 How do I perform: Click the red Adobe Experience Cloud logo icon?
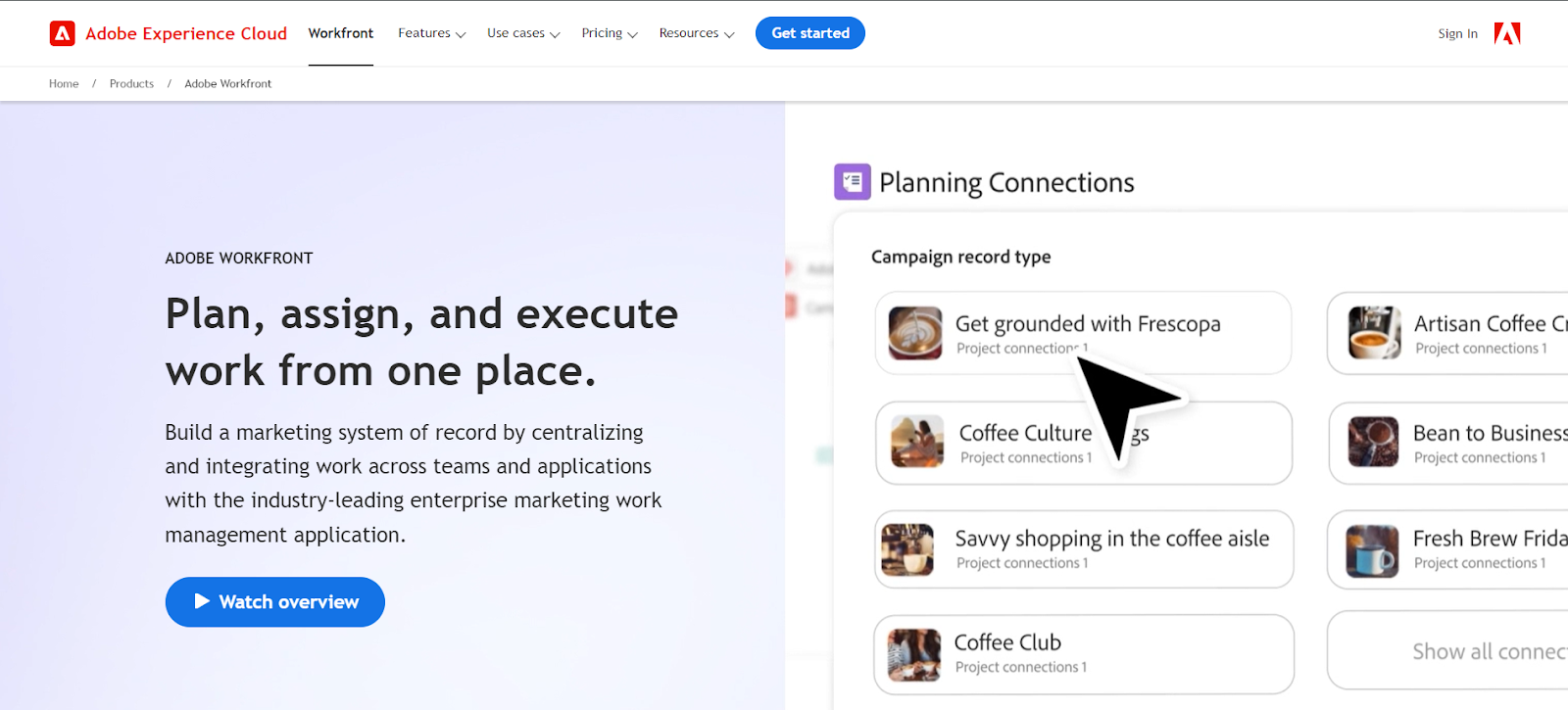pos(63,33)
